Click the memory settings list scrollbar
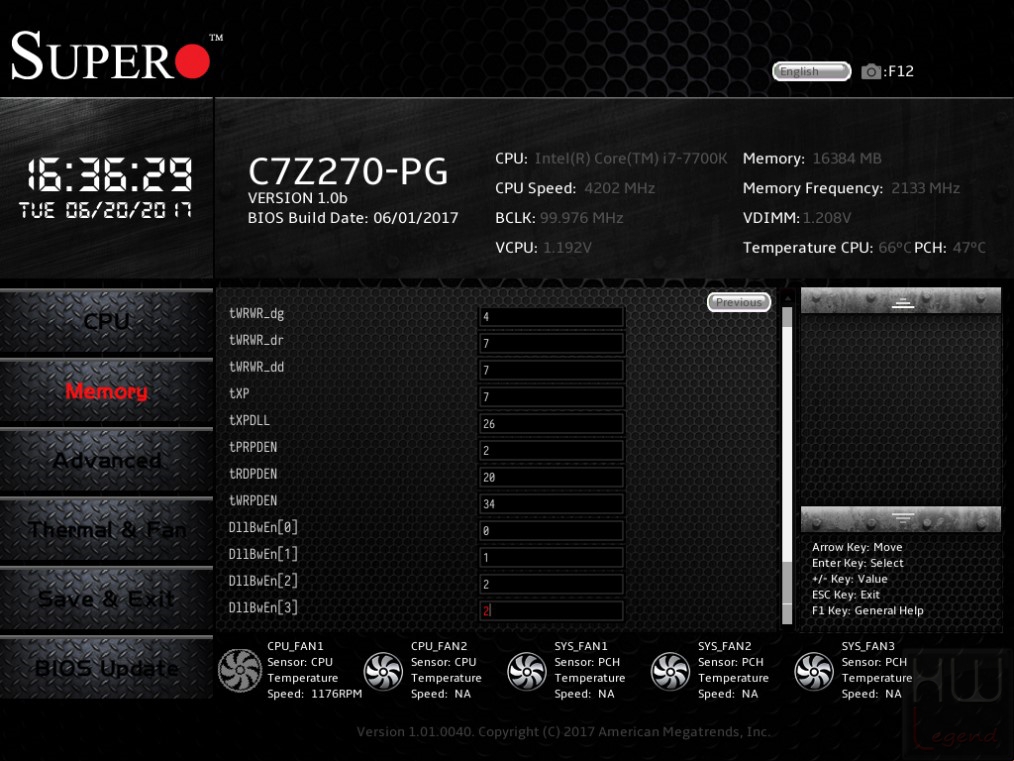 (x=787, y=460)
